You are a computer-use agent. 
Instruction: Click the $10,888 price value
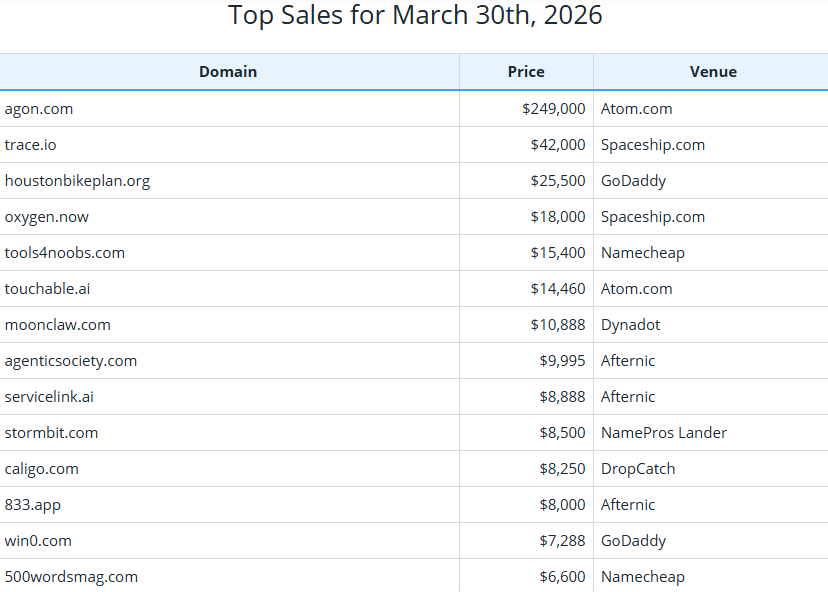coord(558,325)
